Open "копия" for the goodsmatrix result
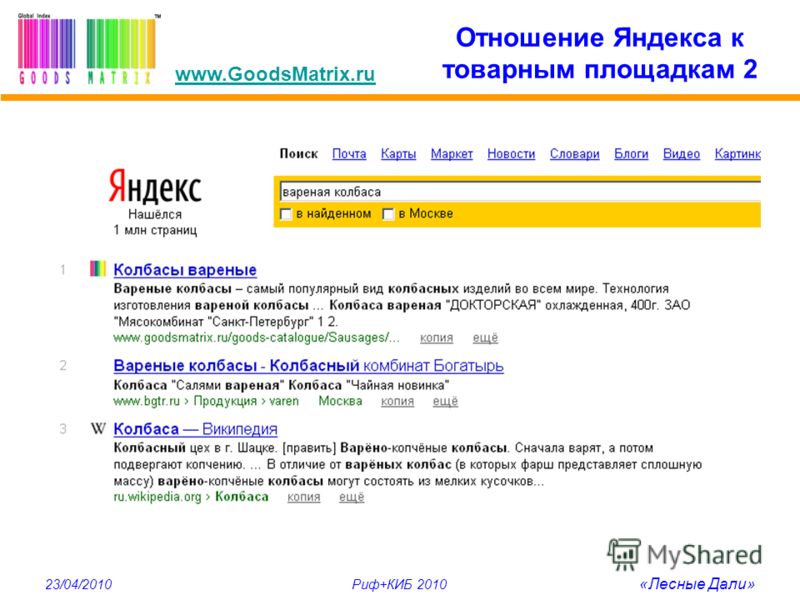This screenshot has width=800, height=600. 437,338
